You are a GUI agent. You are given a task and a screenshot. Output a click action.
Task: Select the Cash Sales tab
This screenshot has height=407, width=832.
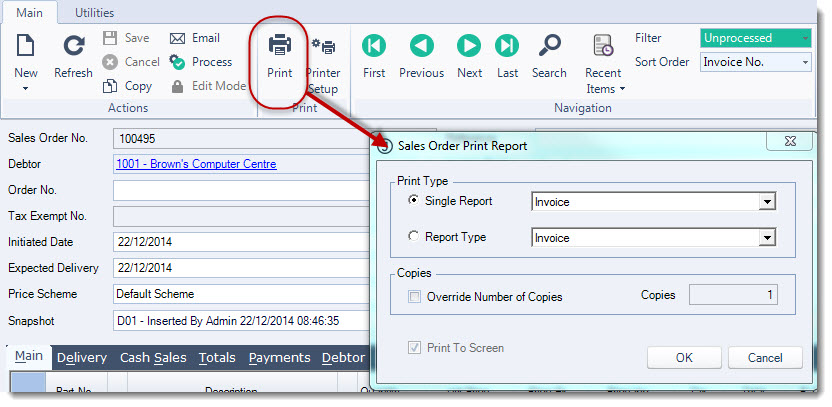pos(153,358)
